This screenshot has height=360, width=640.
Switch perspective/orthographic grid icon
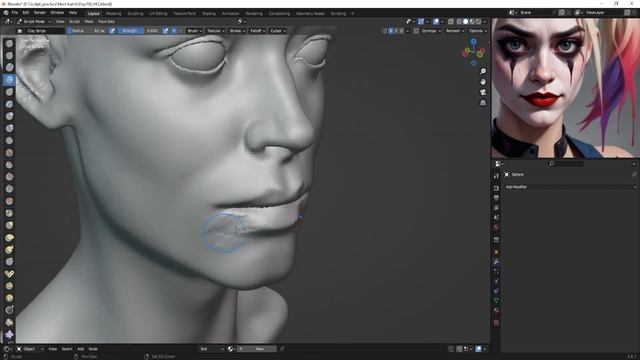tap(483, 102)
